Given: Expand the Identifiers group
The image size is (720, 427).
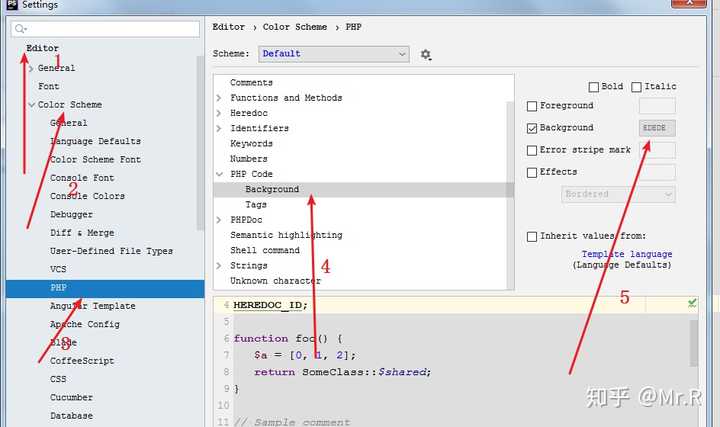Looking at the screenshot, I should 219,128.
